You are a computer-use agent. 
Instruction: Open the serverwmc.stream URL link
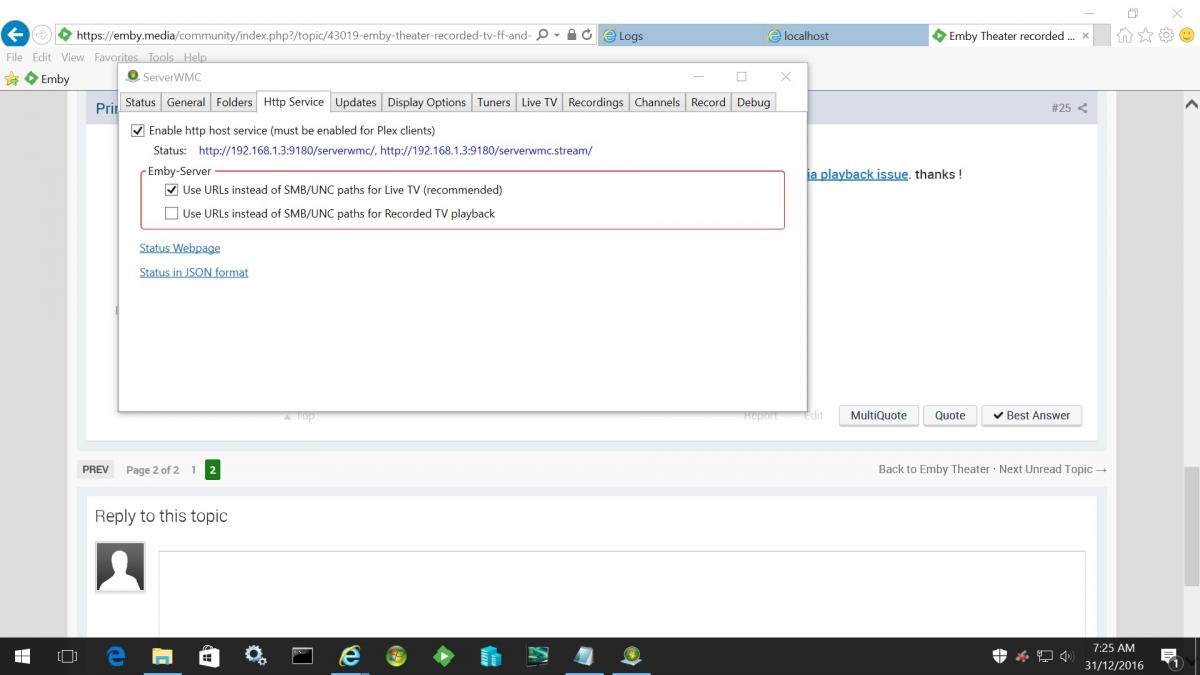(486, 151)
